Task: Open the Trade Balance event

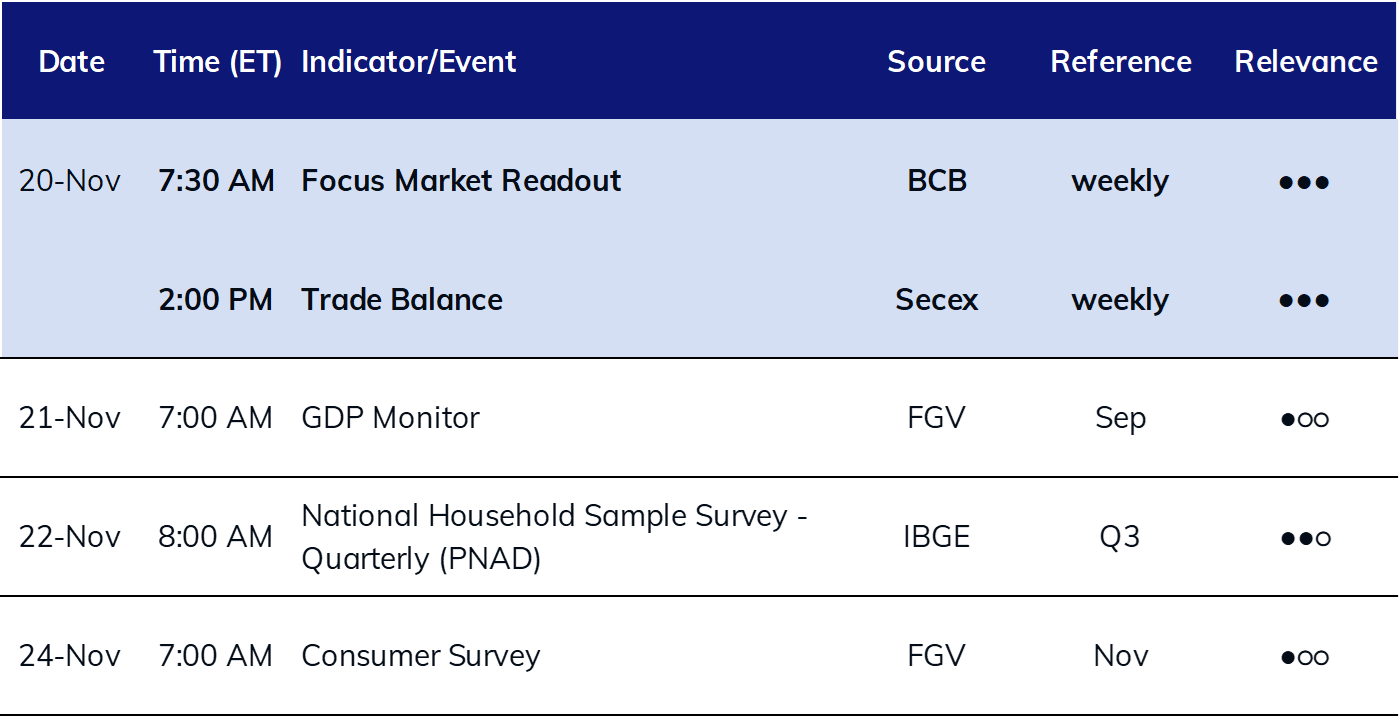Action: pyautogui.click(x=402, y=300)
